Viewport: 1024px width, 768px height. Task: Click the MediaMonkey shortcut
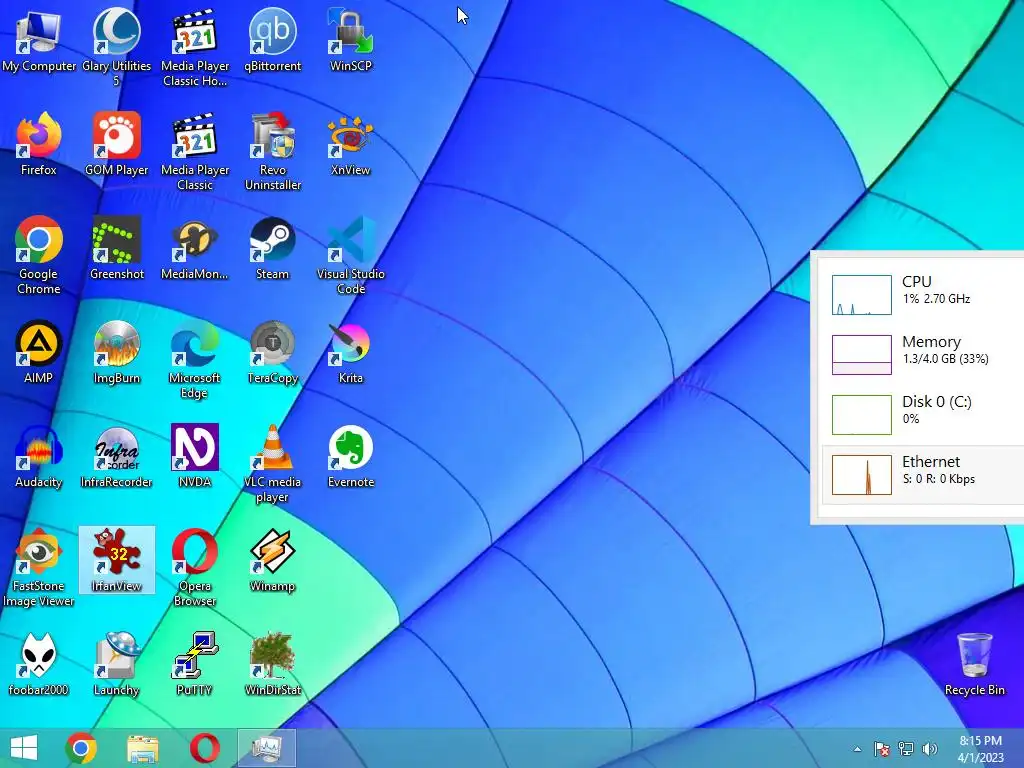(195, 248)
